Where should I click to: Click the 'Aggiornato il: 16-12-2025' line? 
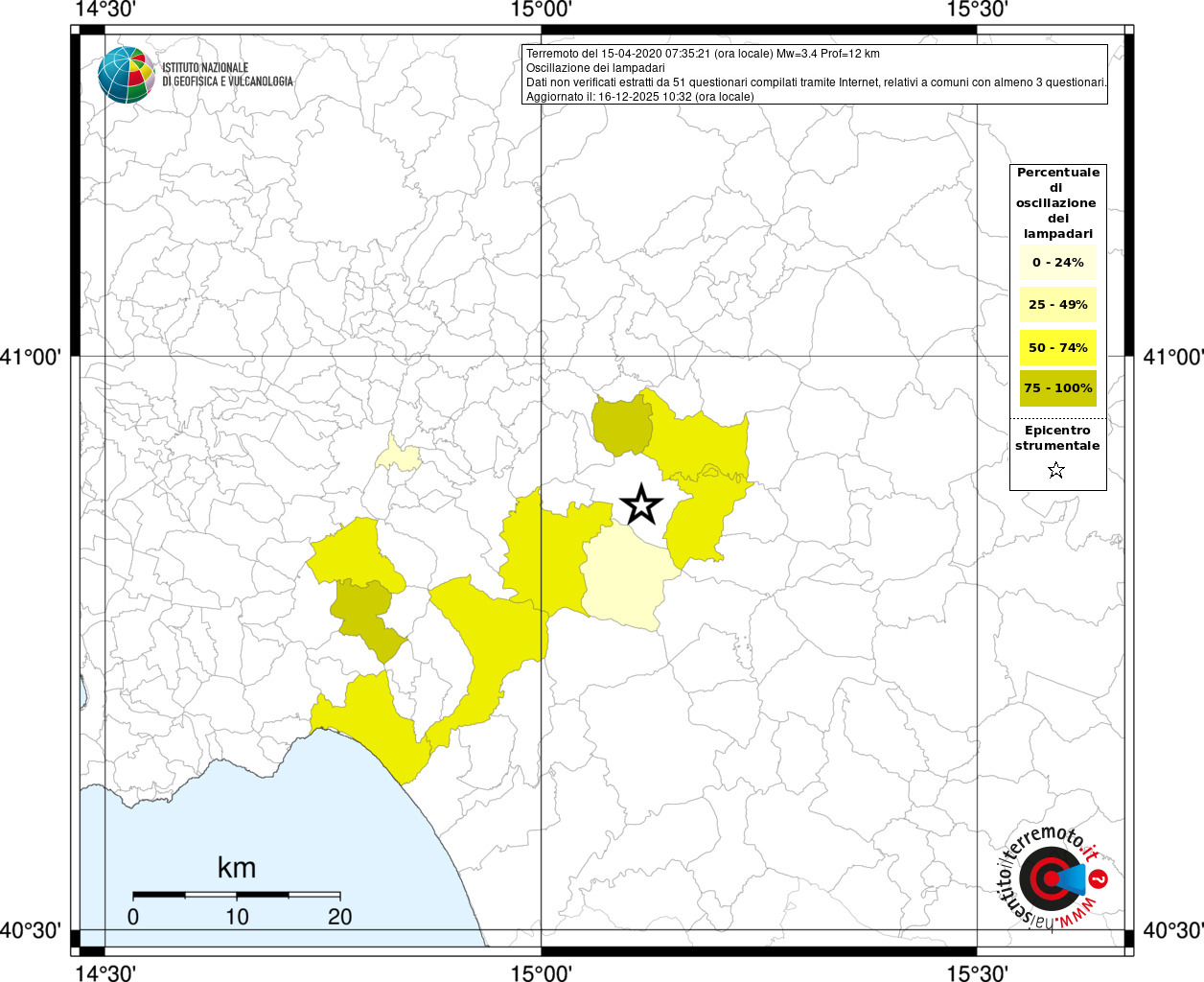click(x=640, y=97)
